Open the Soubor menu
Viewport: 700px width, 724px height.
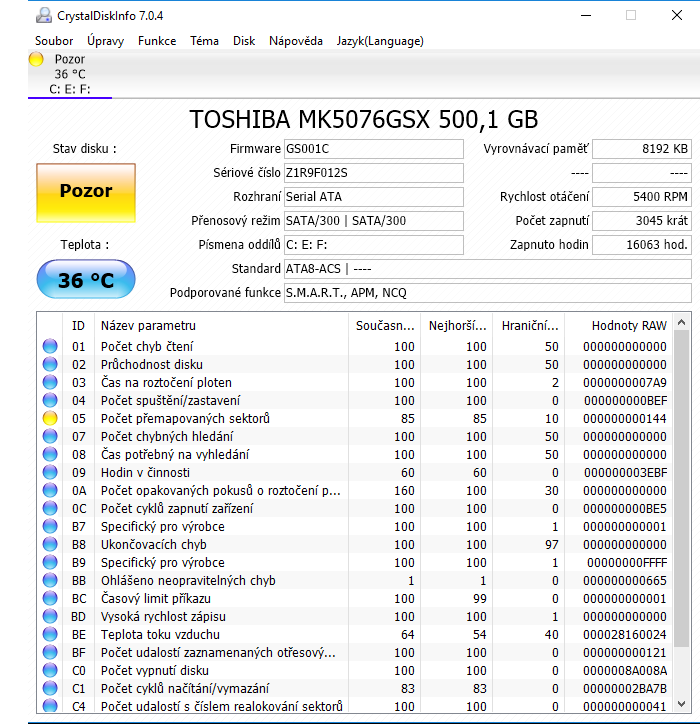click(54, 41)
